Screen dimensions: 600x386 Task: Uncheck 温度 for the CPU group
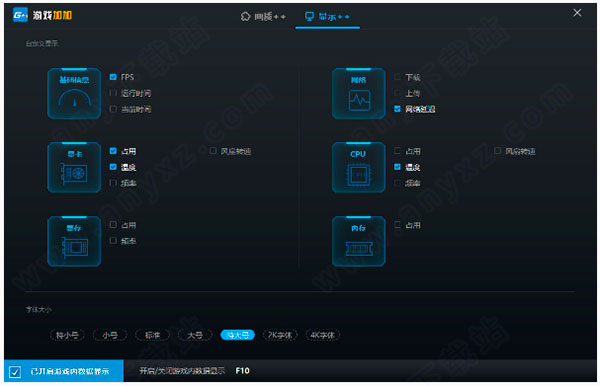(397, 167)
